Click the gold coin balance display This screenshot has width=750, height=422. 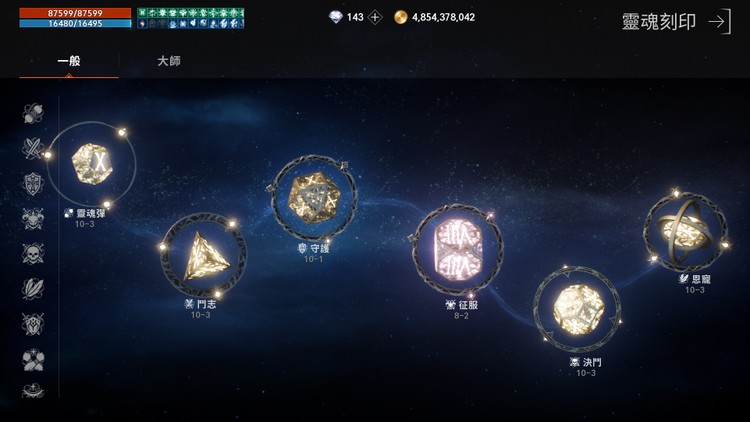[x=435, y=17]
